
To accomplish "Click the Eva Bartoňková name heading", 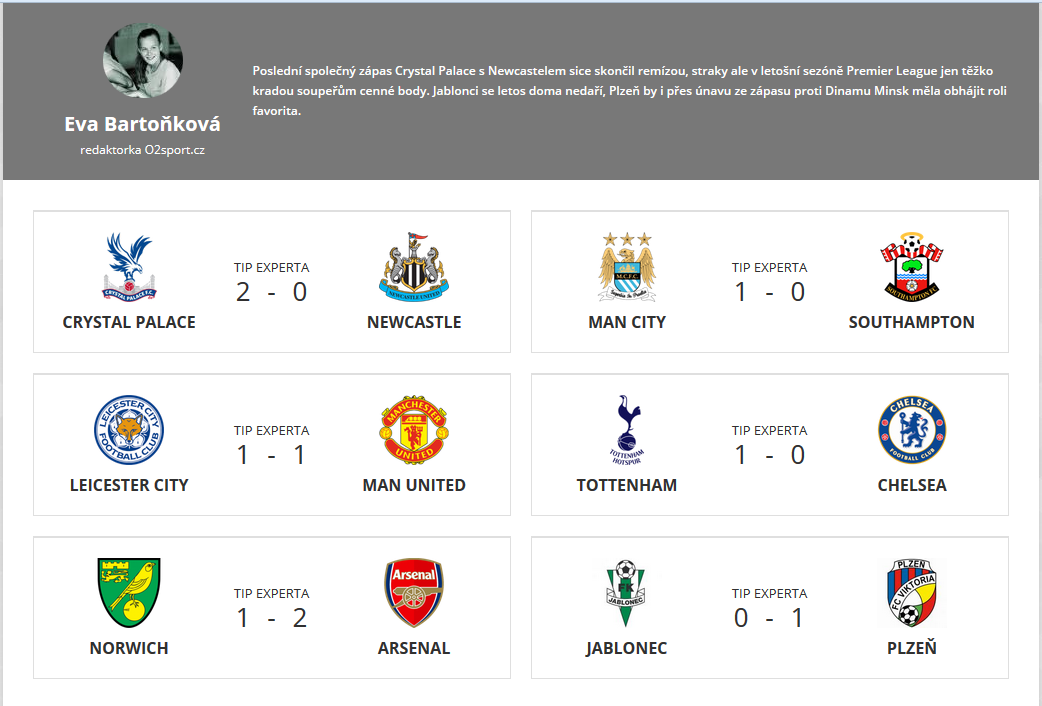I will click(142, 124).
